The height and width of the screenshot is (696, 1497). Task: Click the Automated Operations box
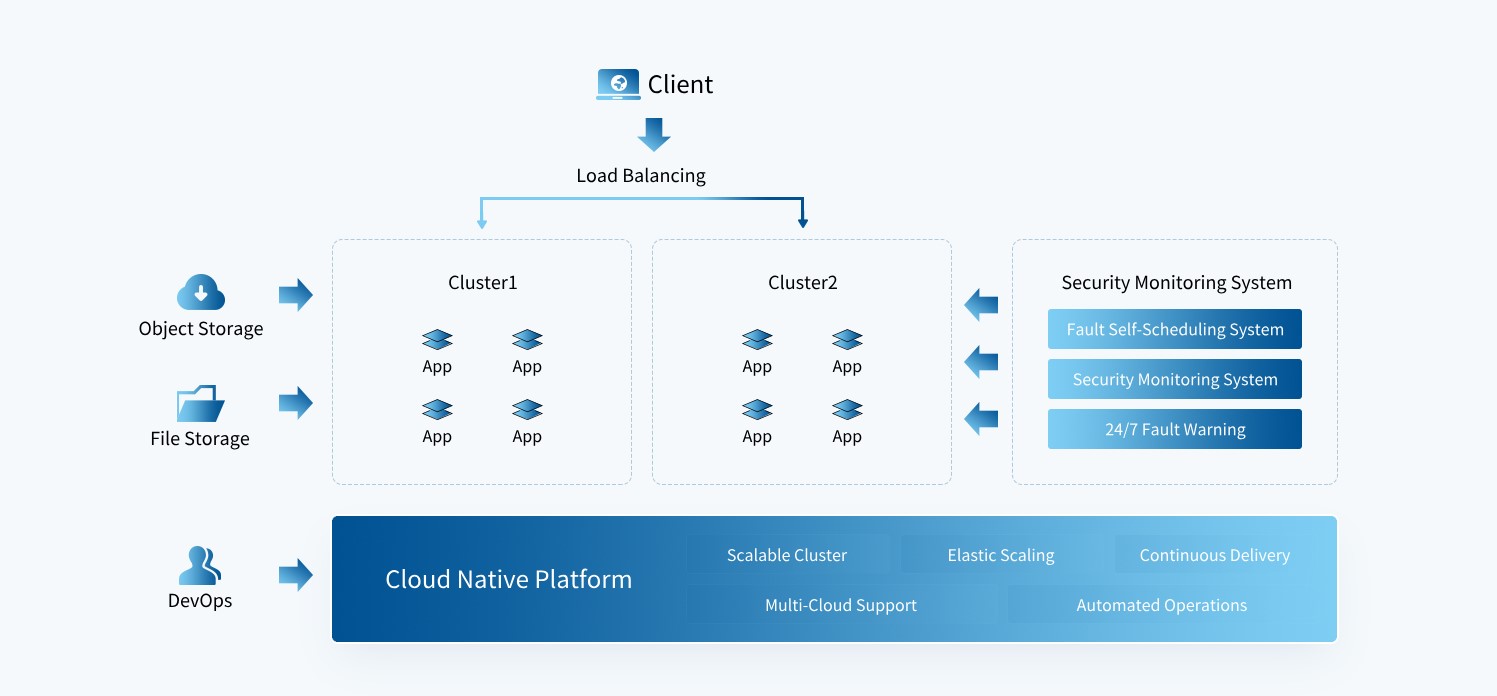1162,604
